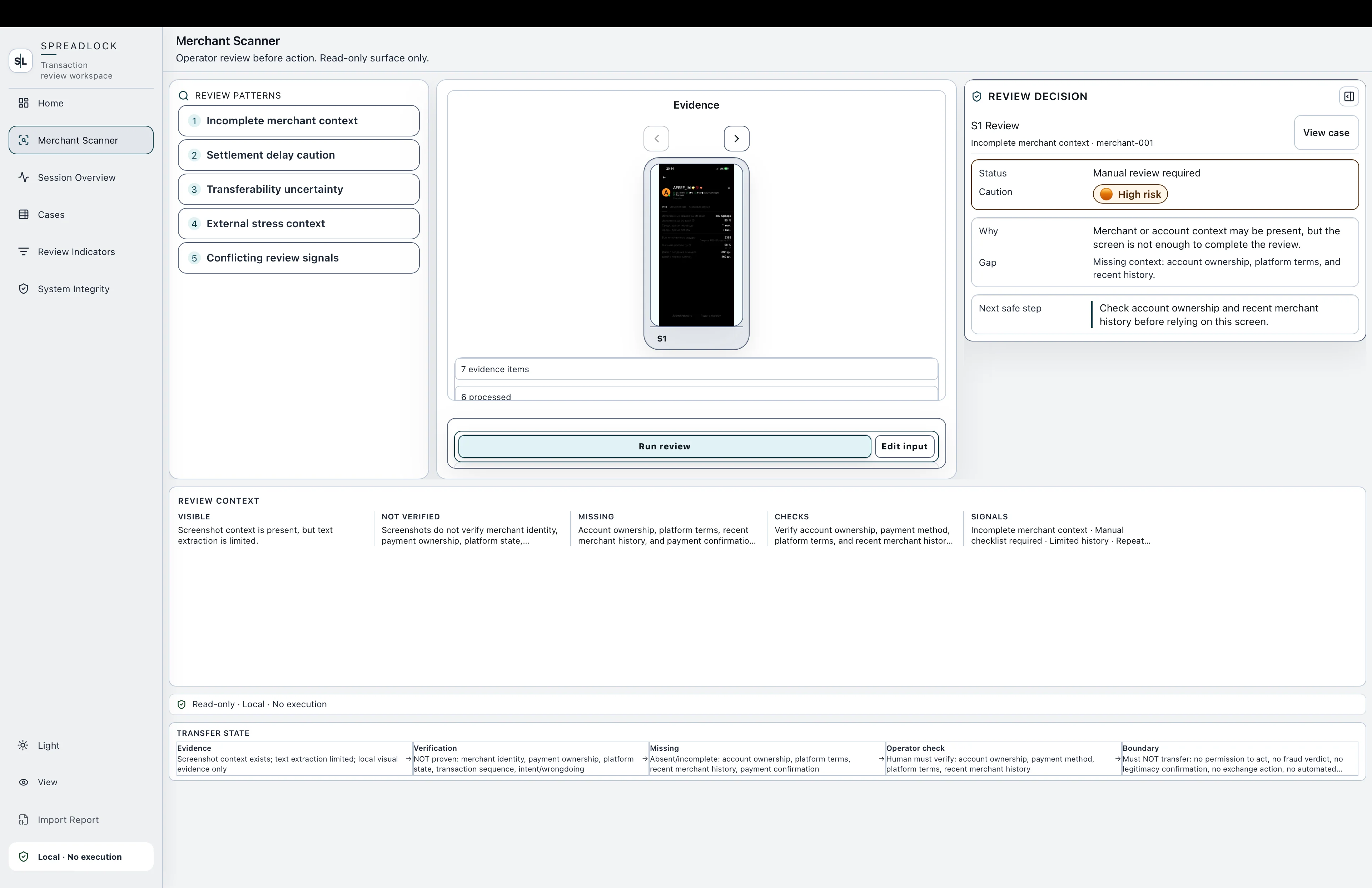Open Review Indicators page
The height and width of the screenshot is (888, 1372).
[x=81, y=252]
